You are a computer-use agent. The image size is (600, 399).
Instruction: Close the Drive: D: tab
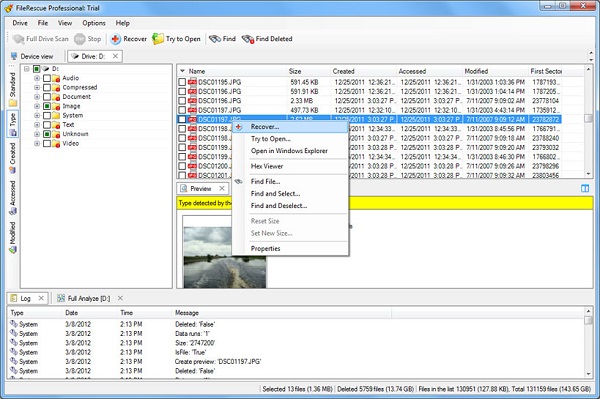(115, 56)
